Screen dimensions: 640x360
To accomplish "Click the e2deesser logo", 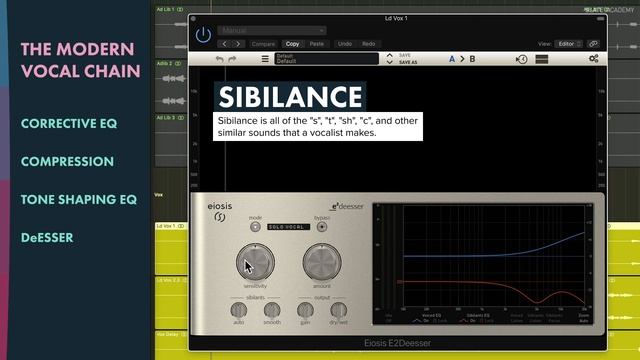I will (347, 206).
